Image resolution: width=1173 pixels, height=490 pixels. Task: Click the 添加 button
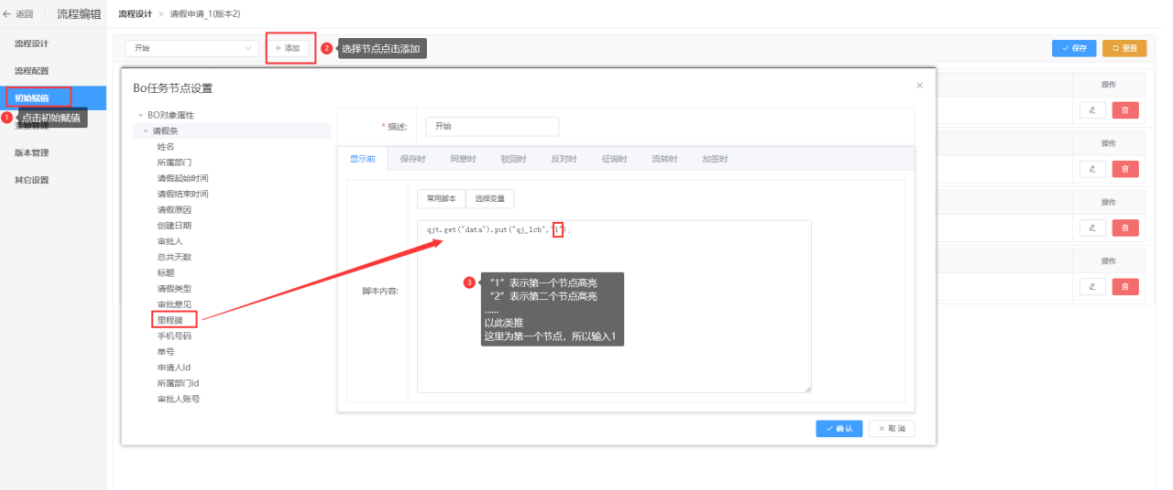click(287, 48)
